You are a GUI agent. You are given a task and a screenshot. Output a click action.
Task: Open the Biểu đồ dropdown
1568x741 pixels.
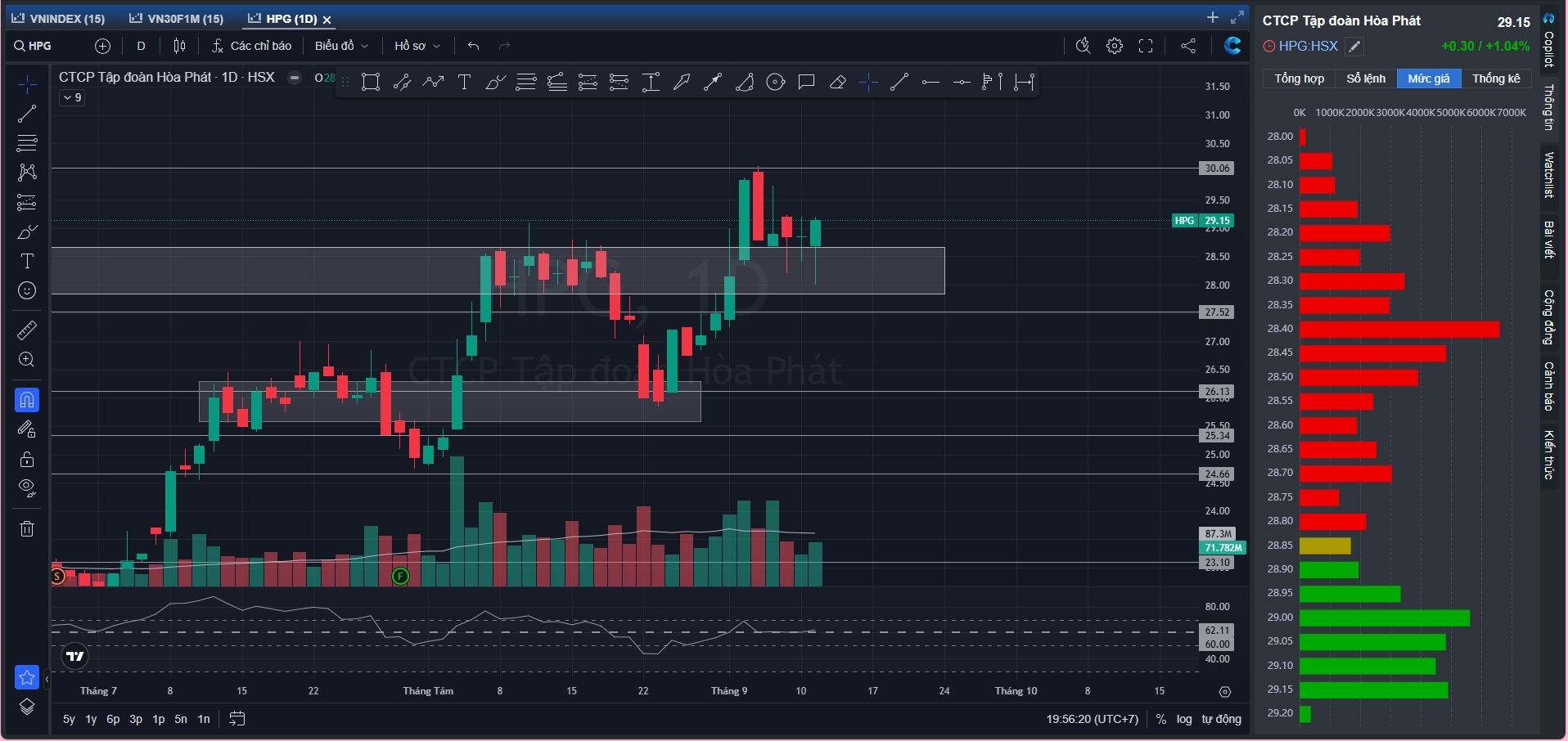click(x=341, y=46)
